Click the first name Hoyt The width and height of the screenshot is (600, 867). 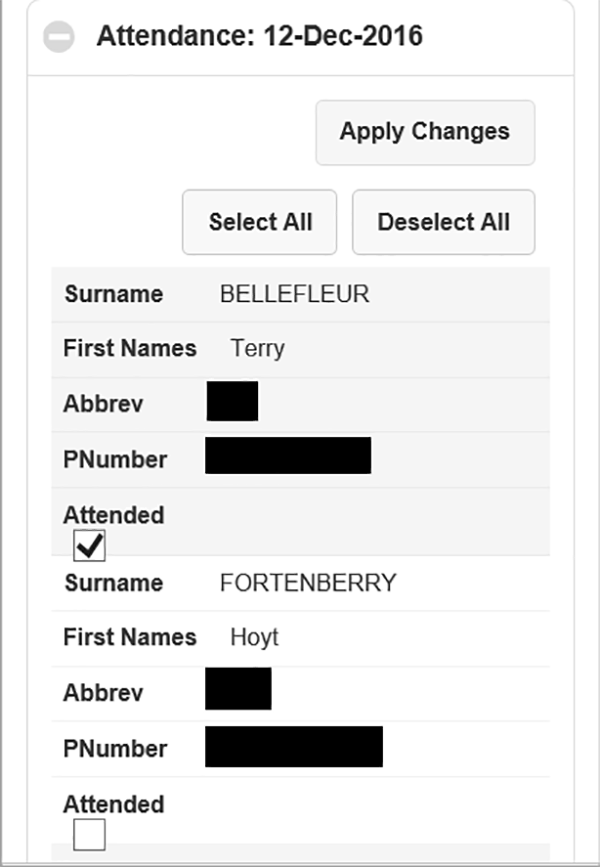point(254,638)
